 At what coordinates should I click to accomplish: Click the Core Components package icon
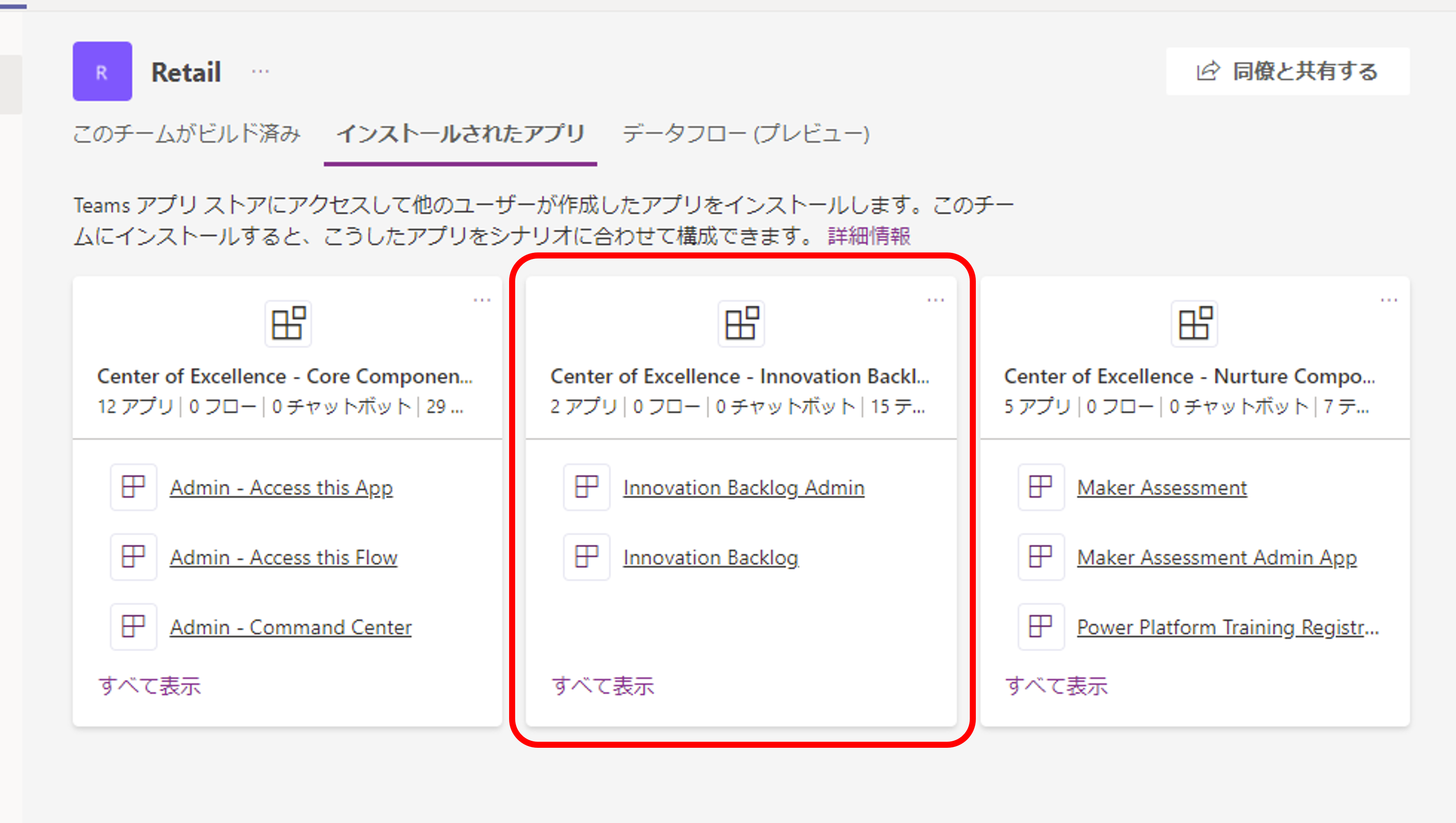pyautogui.click(x=288, y=323)
